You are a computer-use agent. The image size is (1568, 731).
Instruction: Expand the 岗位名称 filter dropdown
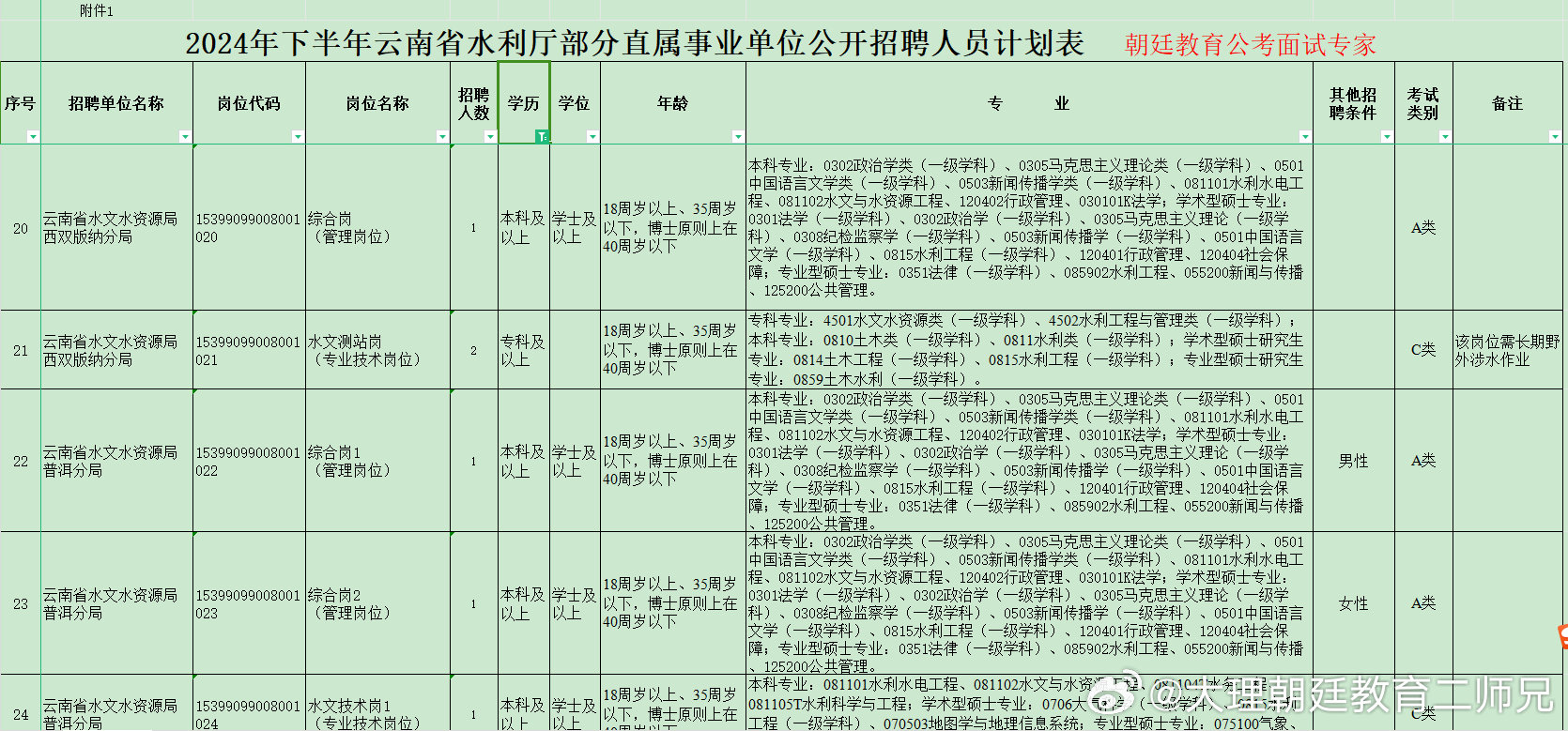(x=442, y=137)
